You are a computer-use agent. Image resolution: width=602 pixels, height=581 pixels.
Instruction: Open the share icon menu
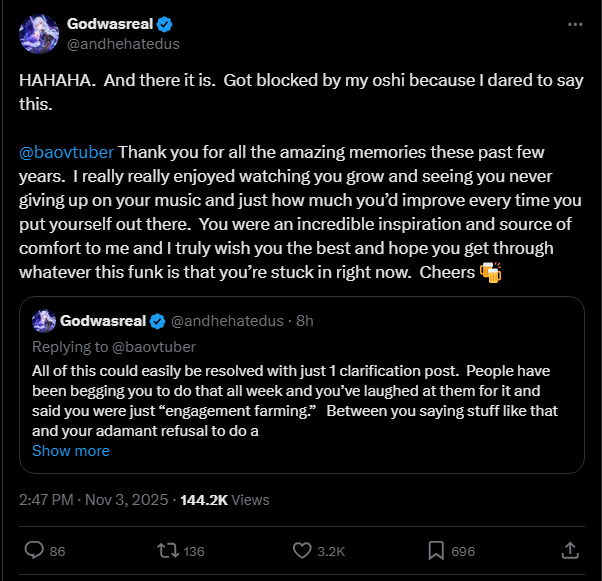[570, 550]
